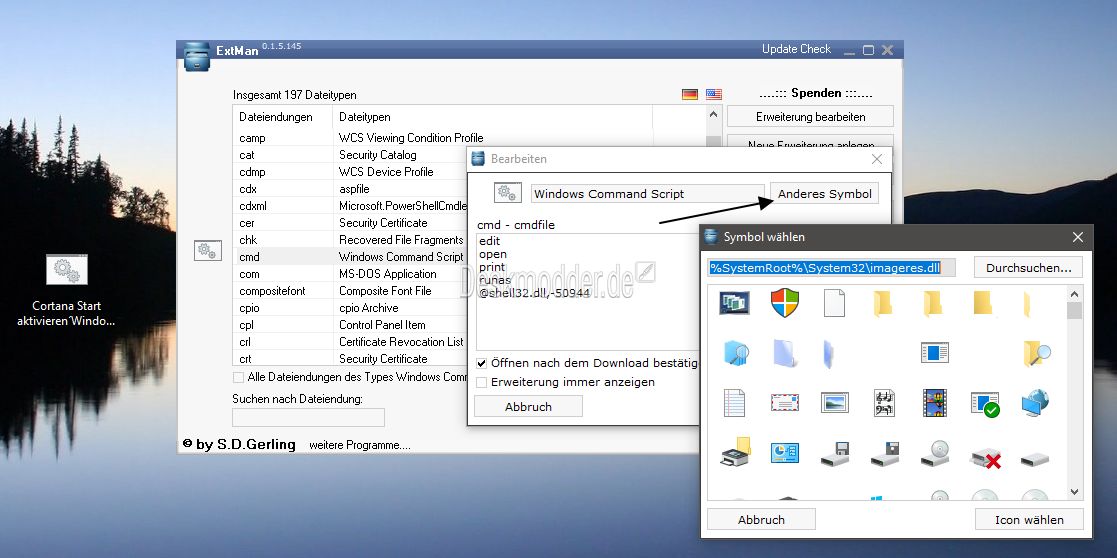The image size is (1117, 558).
Task: Select the cer Security Certificate row
Action: [350, 223]
